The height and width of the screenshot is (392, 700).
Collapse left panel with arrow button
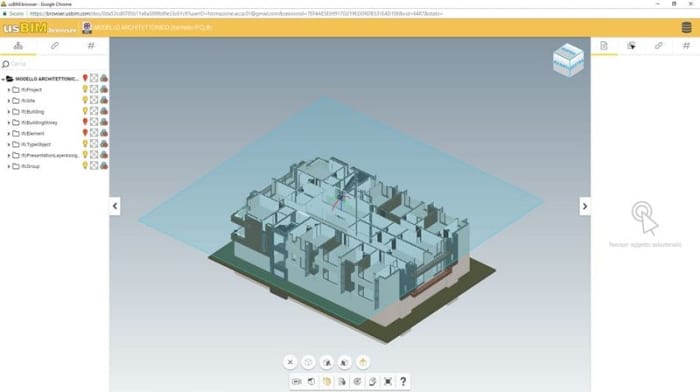(x=115, y=206)
